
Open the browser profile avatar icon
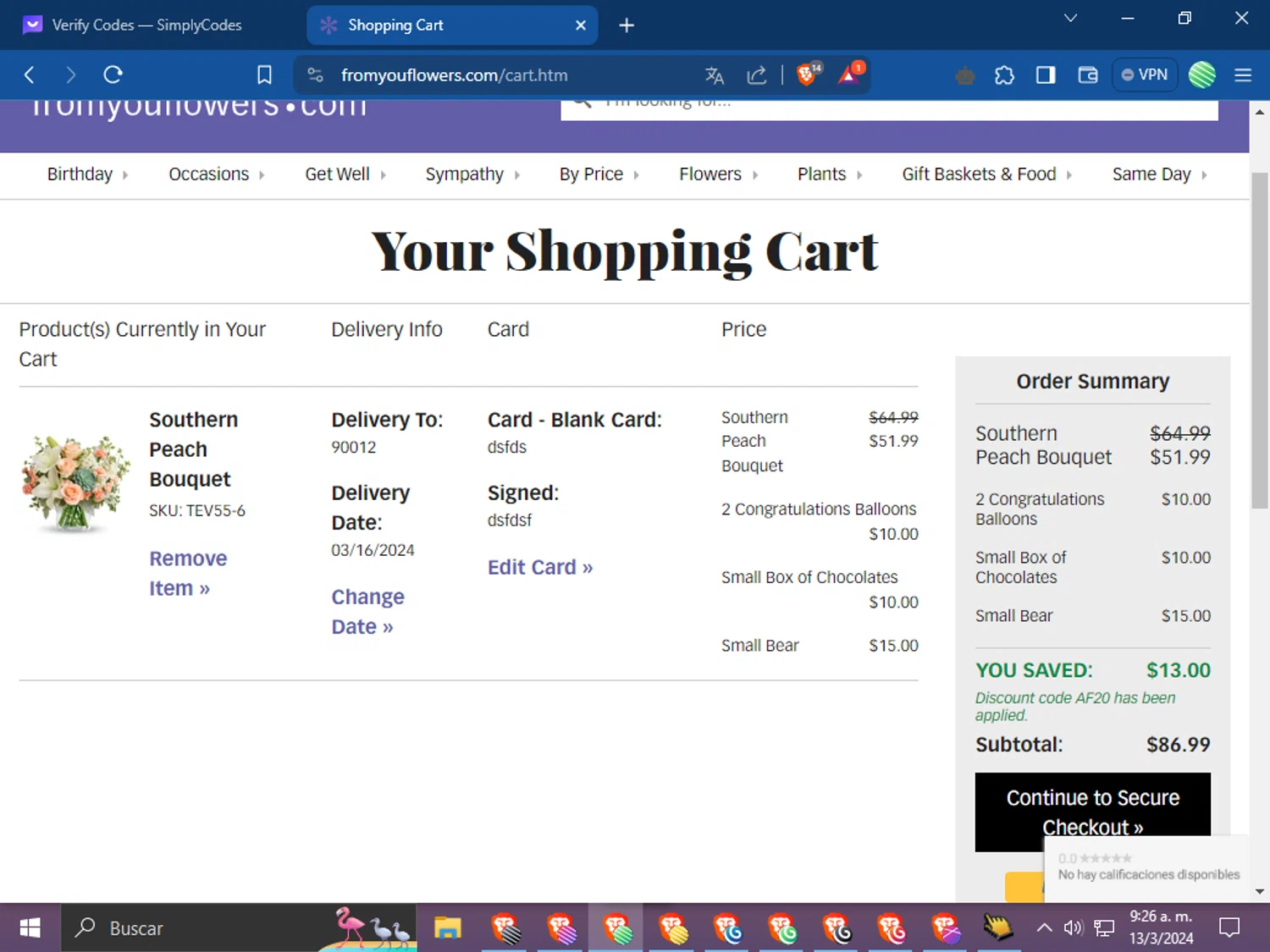1202,74
